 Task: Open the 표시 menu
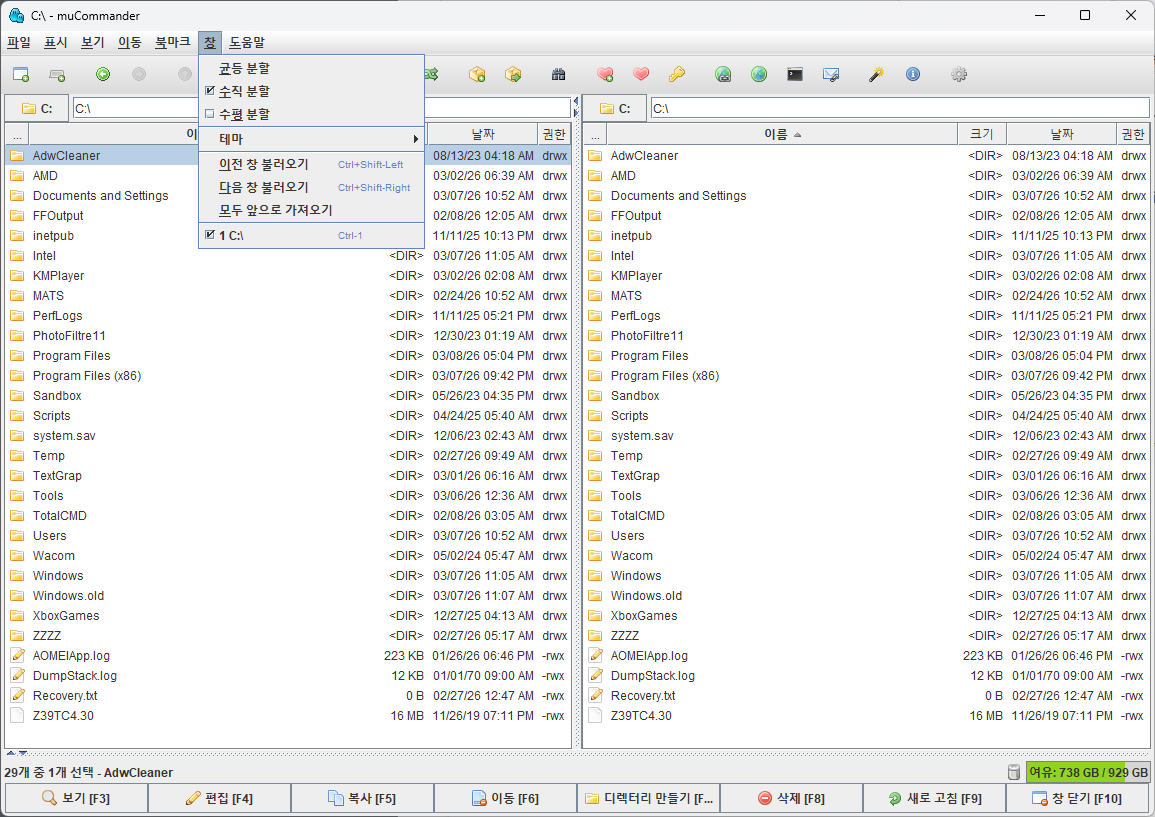(x=56, y=43)
